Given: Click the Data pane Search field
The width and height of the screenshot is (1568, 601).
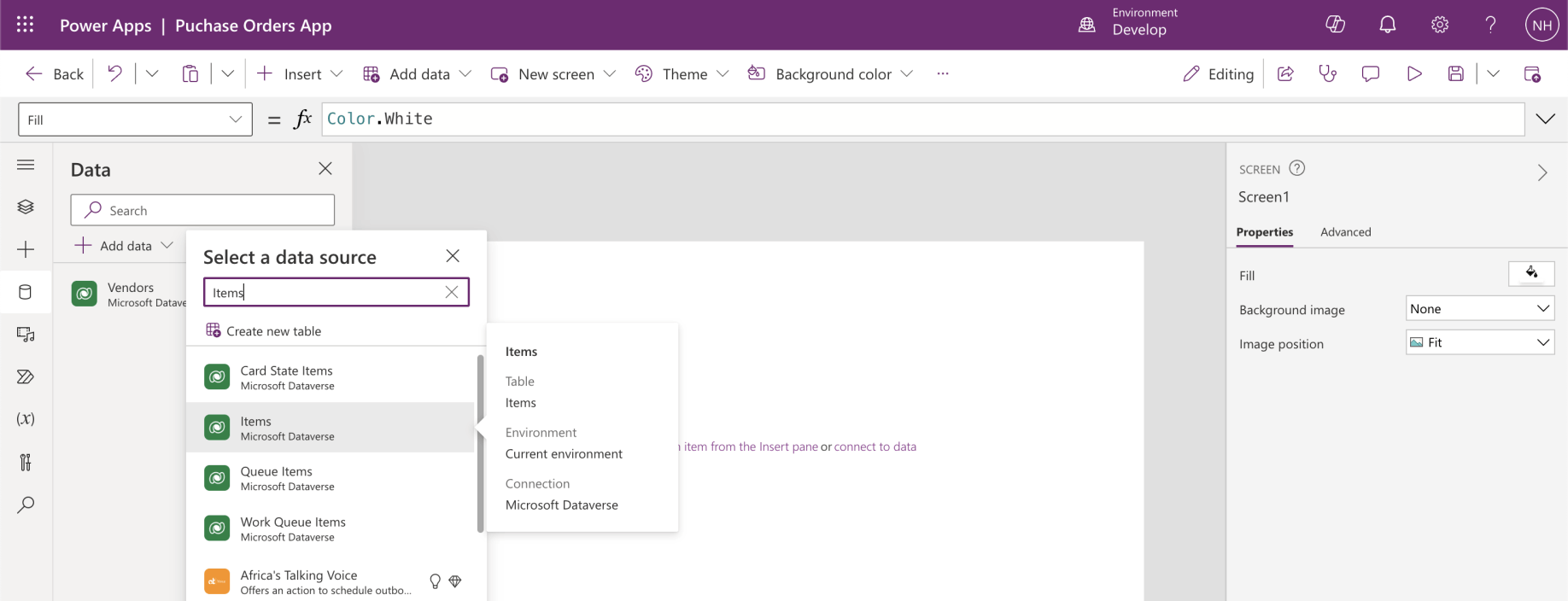Looking at the screenshot, I should 202,210.
